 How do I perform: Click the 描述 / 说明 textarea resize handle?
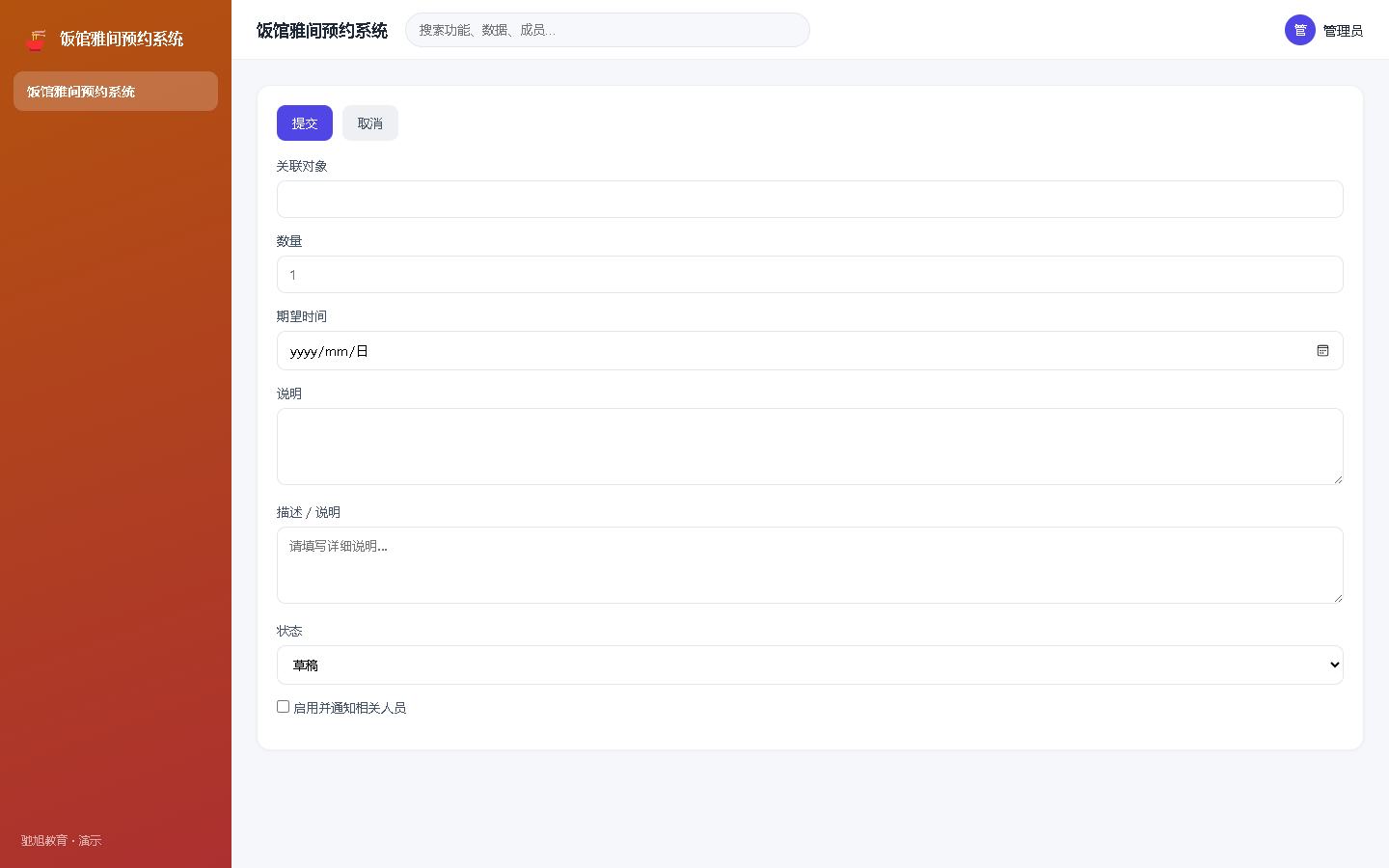tap(1337, 597)
